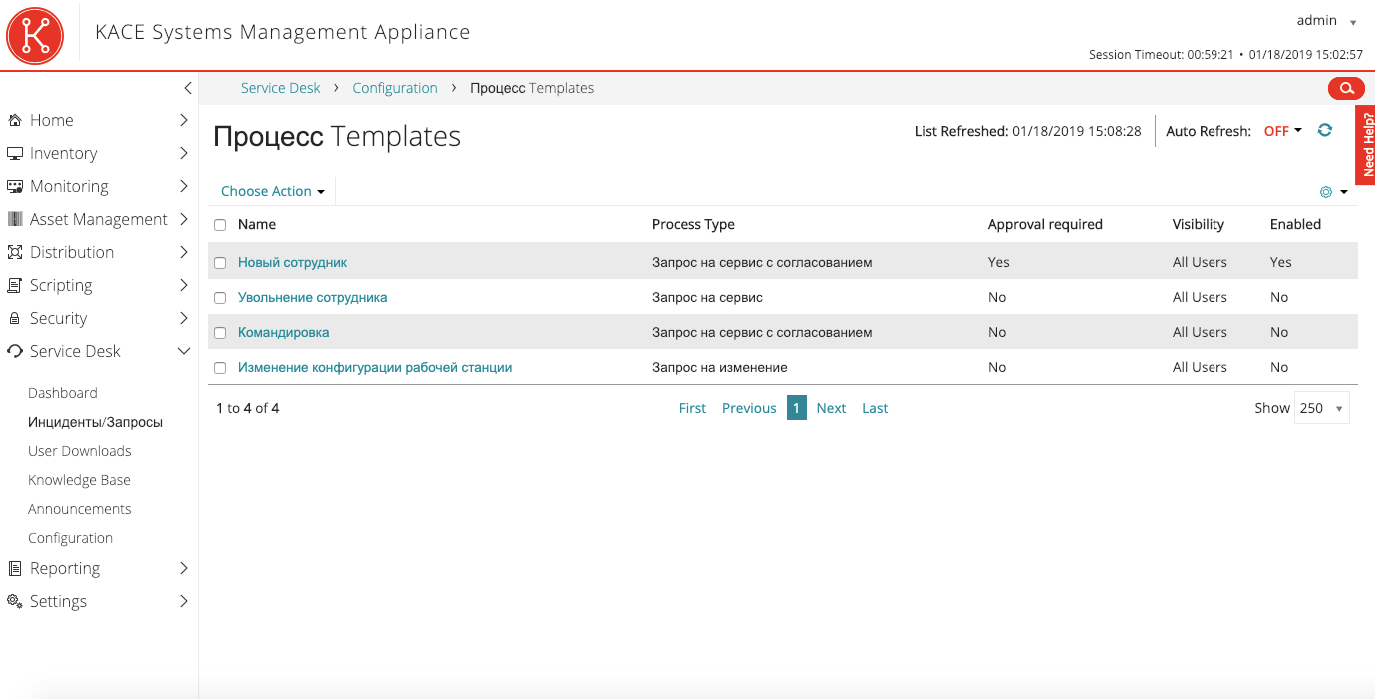Click the Security lock icon

[x=15, y=318]
